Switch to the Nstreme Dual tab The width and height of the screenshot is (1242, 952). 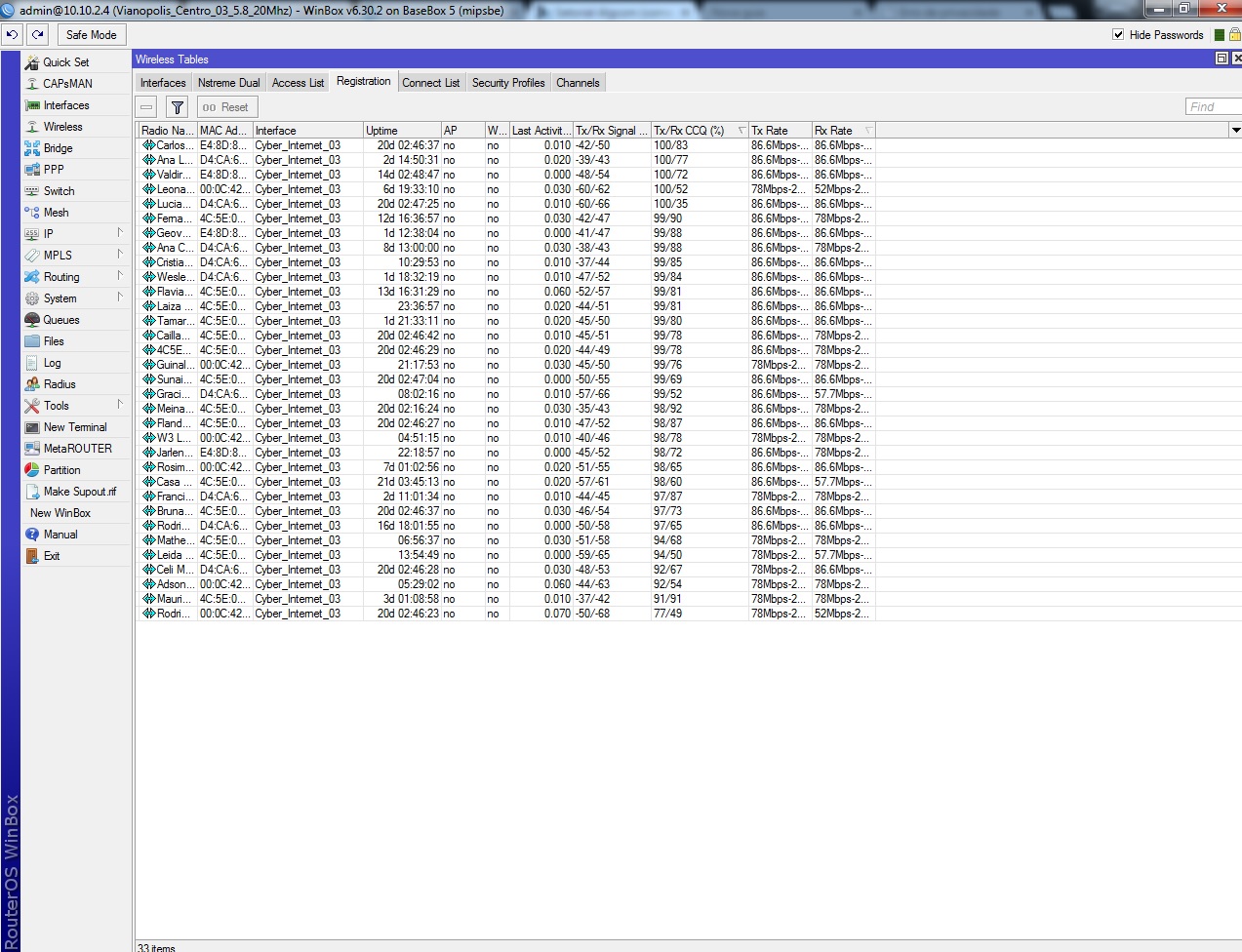pos(229,83)
